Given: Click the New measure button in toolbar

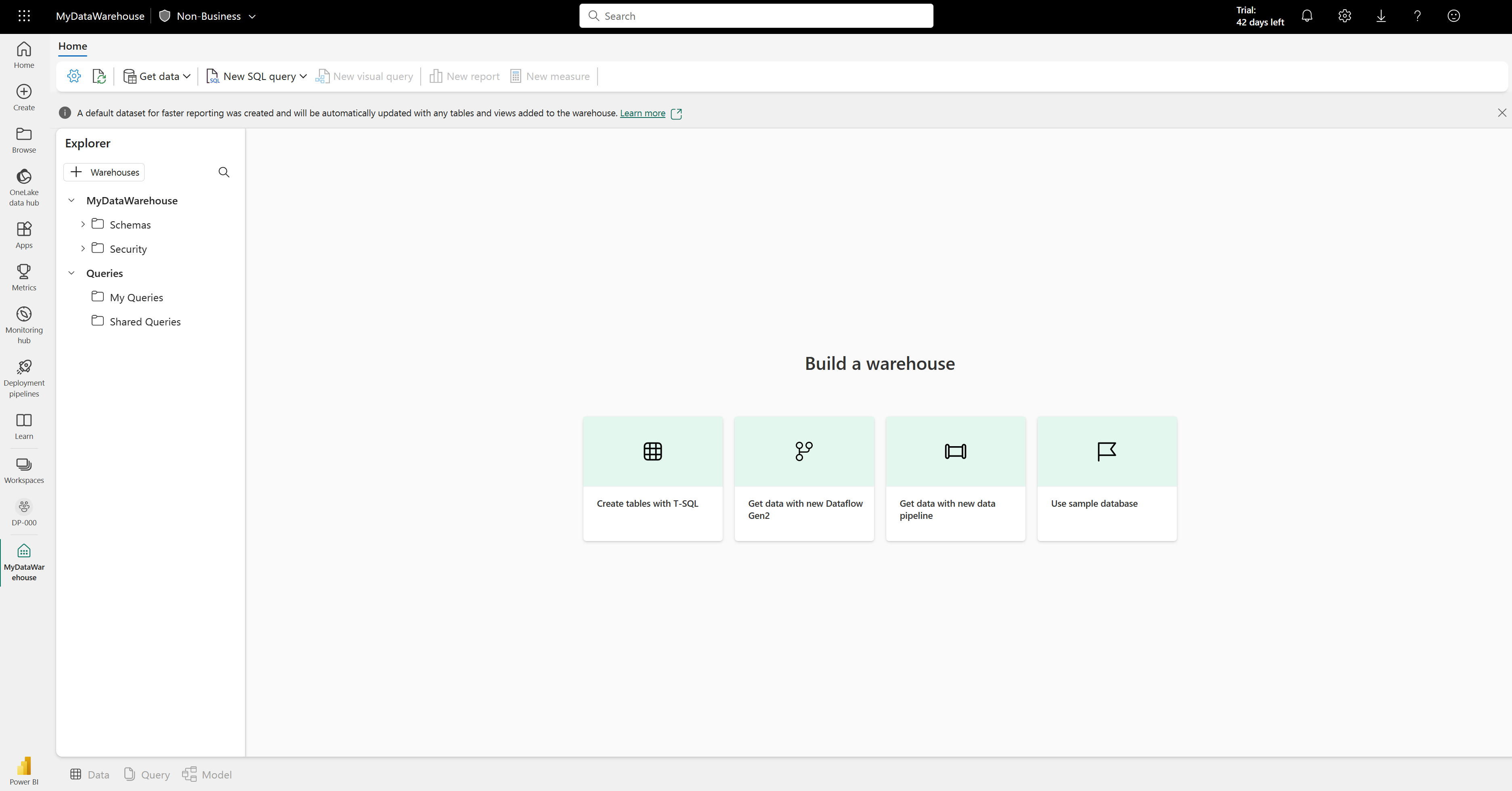Looking at the screenshot, I should (x=550, y=76).
